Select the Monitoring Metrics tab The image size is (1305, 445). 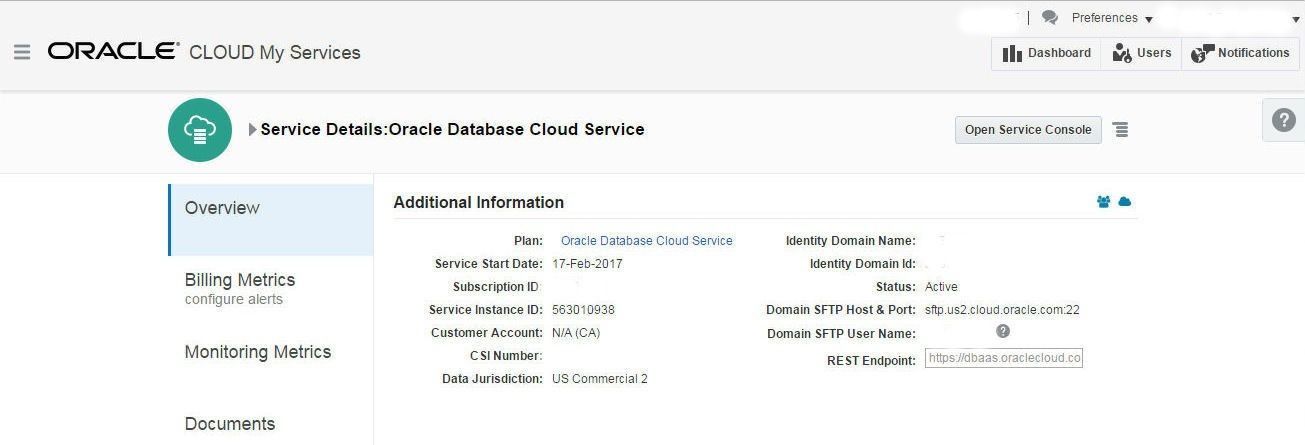tap(258, 352)
